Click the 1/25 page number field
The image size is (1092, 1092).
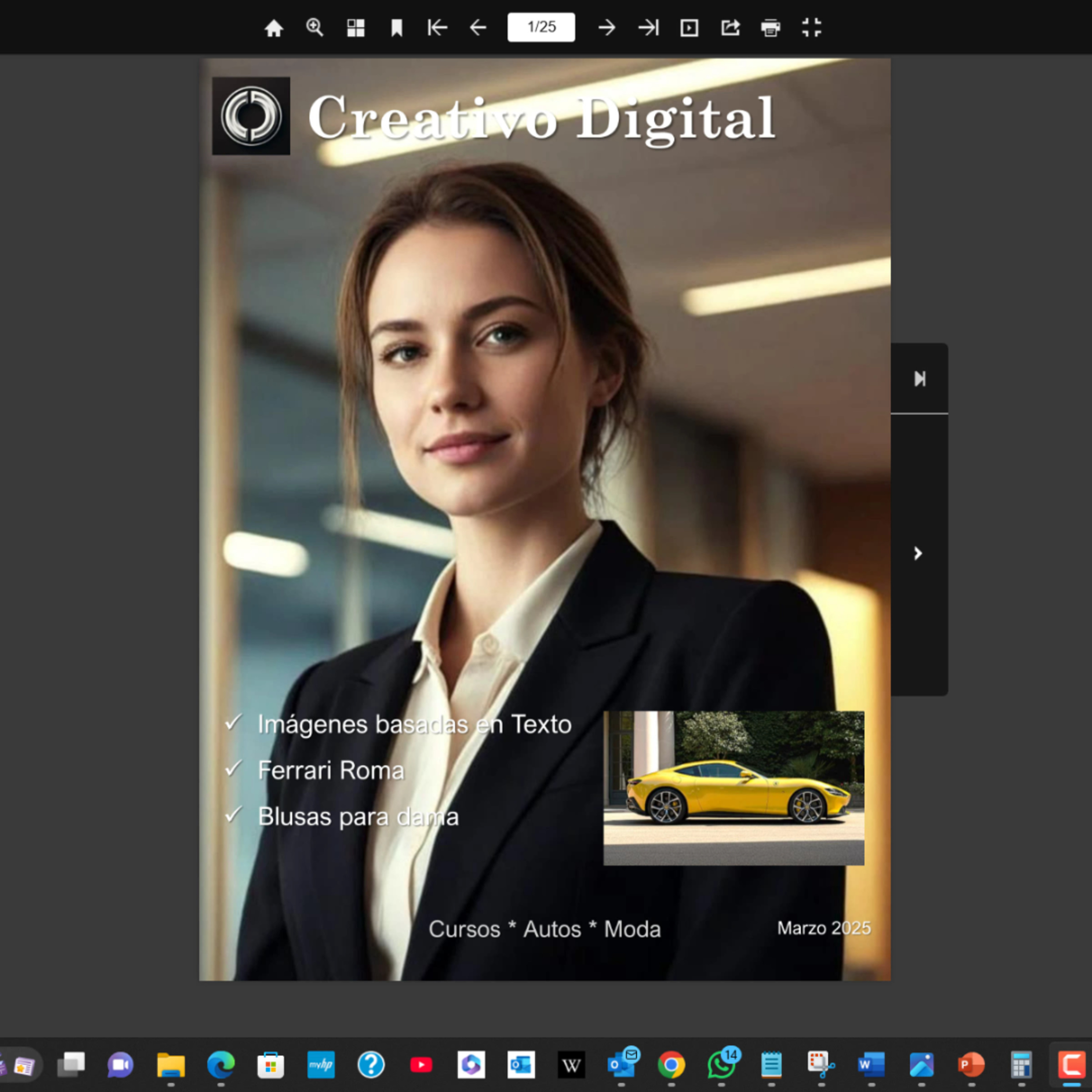pos(541,27)
